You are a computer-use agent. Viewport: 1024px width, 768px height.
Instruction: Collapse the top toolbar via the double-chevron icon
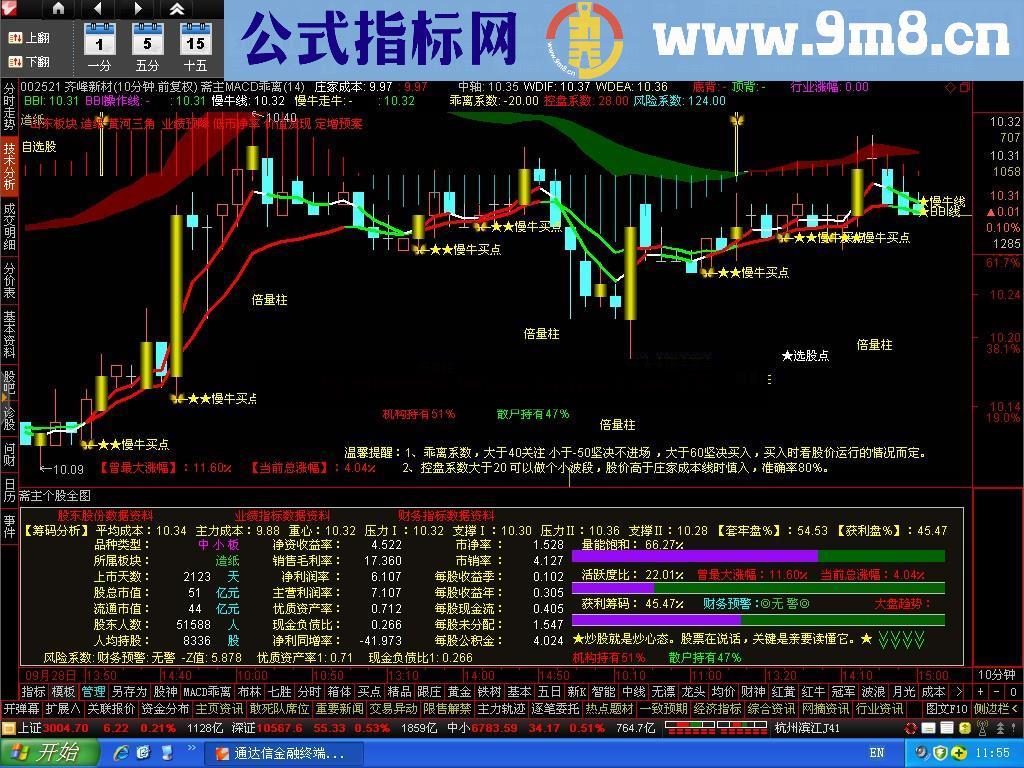(178, 9)
